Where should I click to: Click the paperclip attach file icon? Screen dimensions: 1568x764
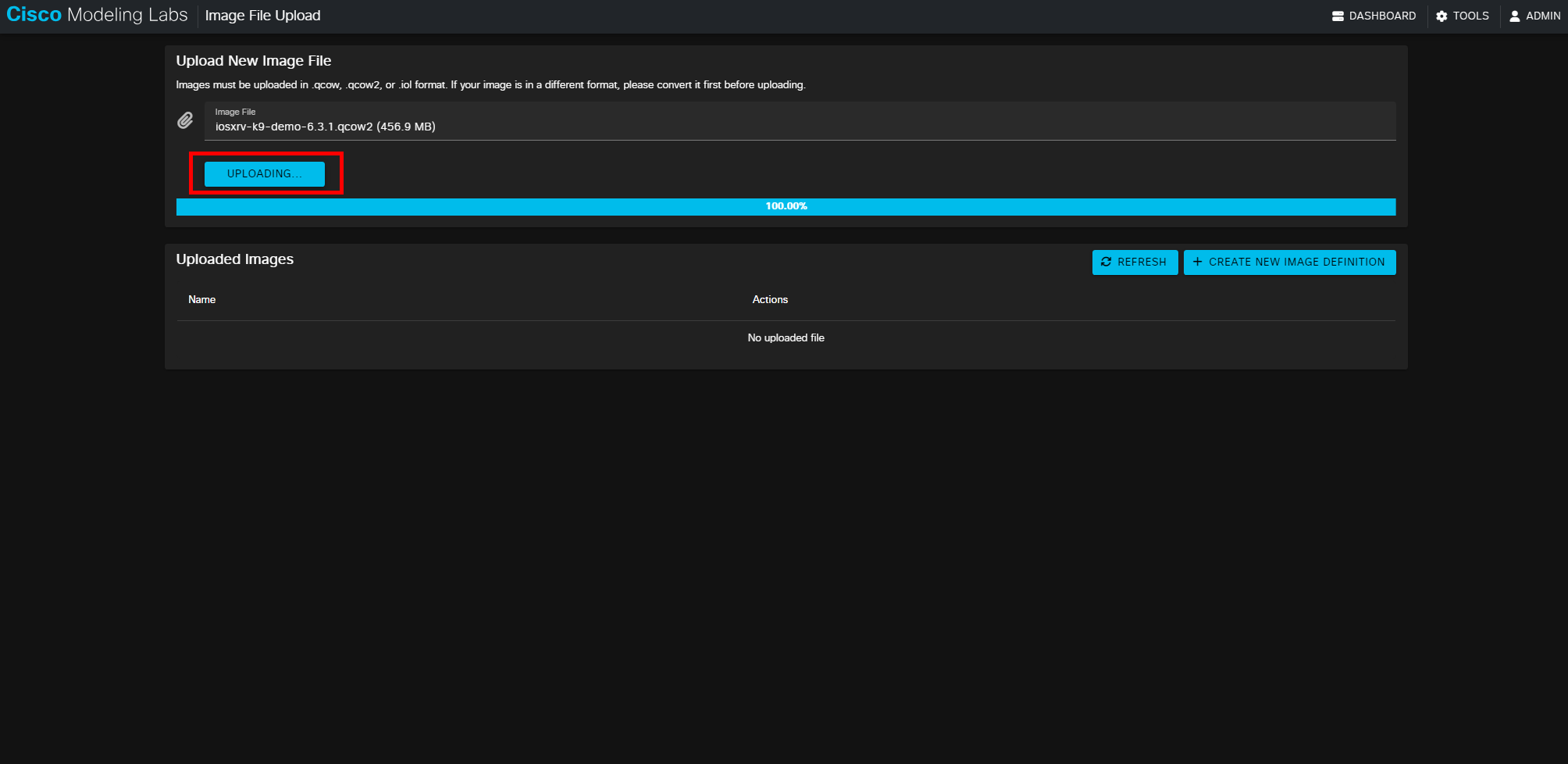click(x=185, y=120)
